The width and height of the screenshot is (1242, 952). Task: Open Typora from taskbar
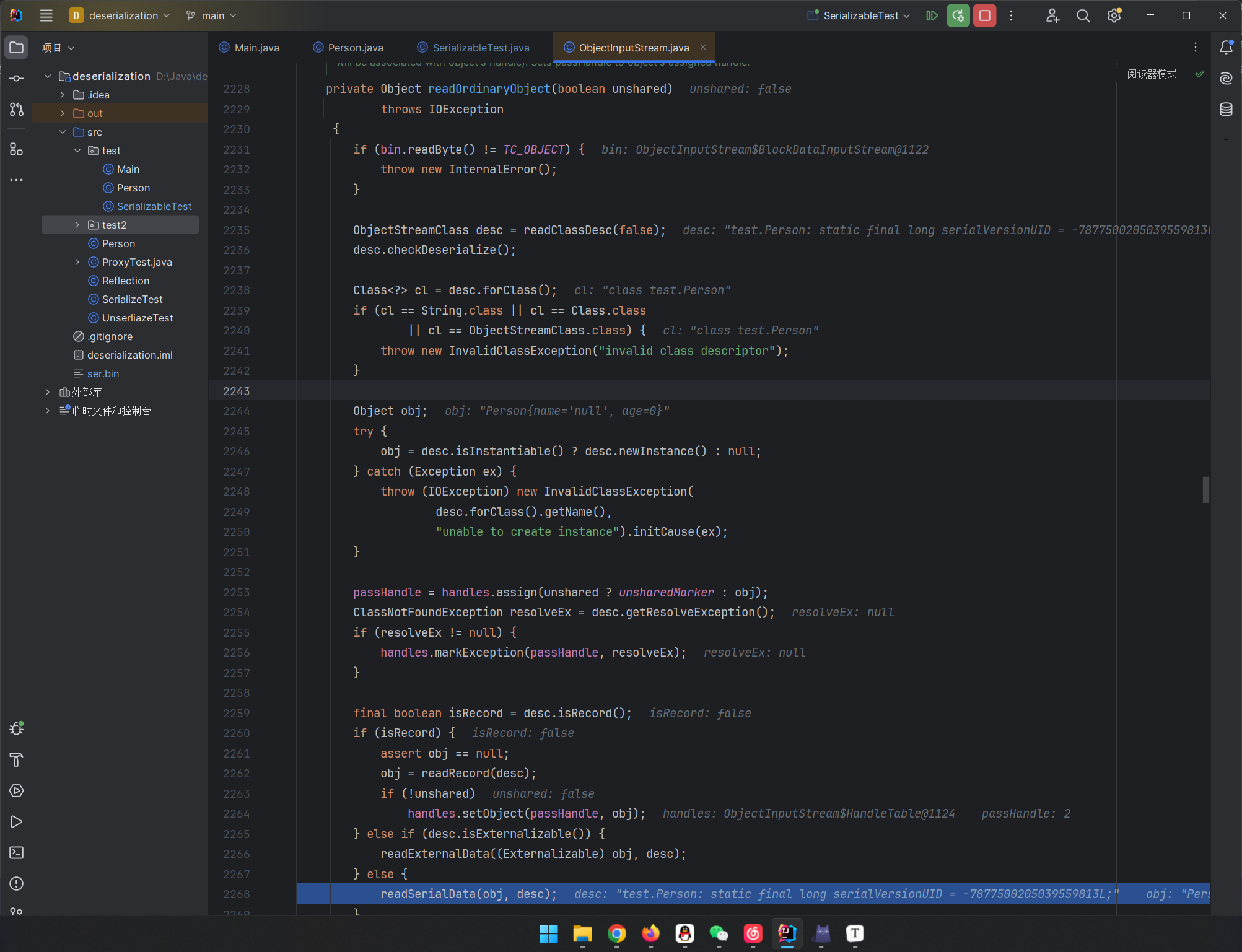click(x=855, y=933)
